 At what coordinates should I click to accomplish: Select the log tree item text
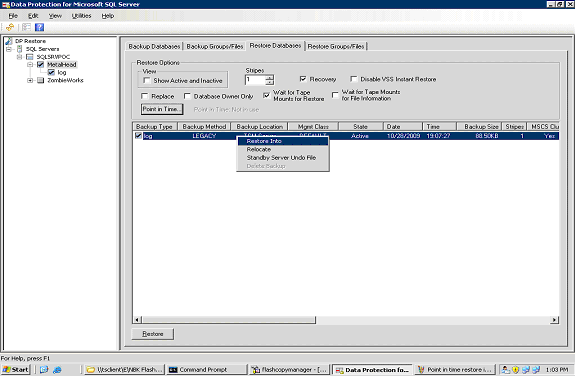pos(62,73)
